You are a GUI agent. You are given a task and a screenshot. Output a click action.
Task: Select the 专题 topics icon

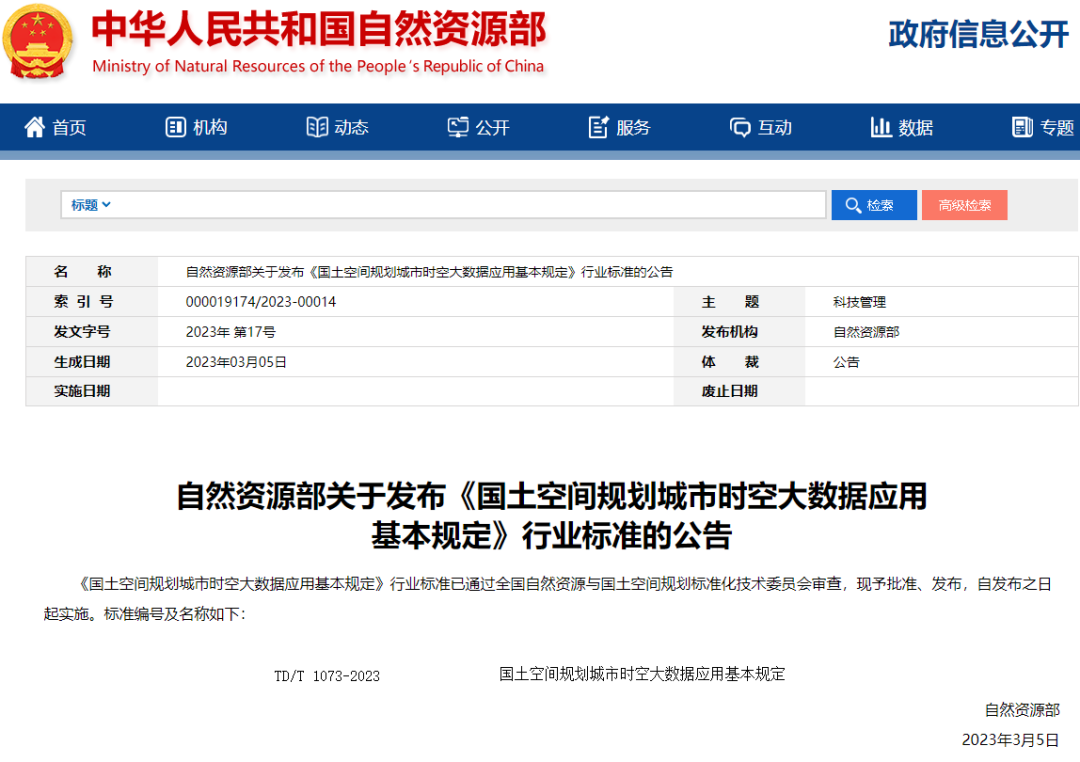coord(1021,127)
